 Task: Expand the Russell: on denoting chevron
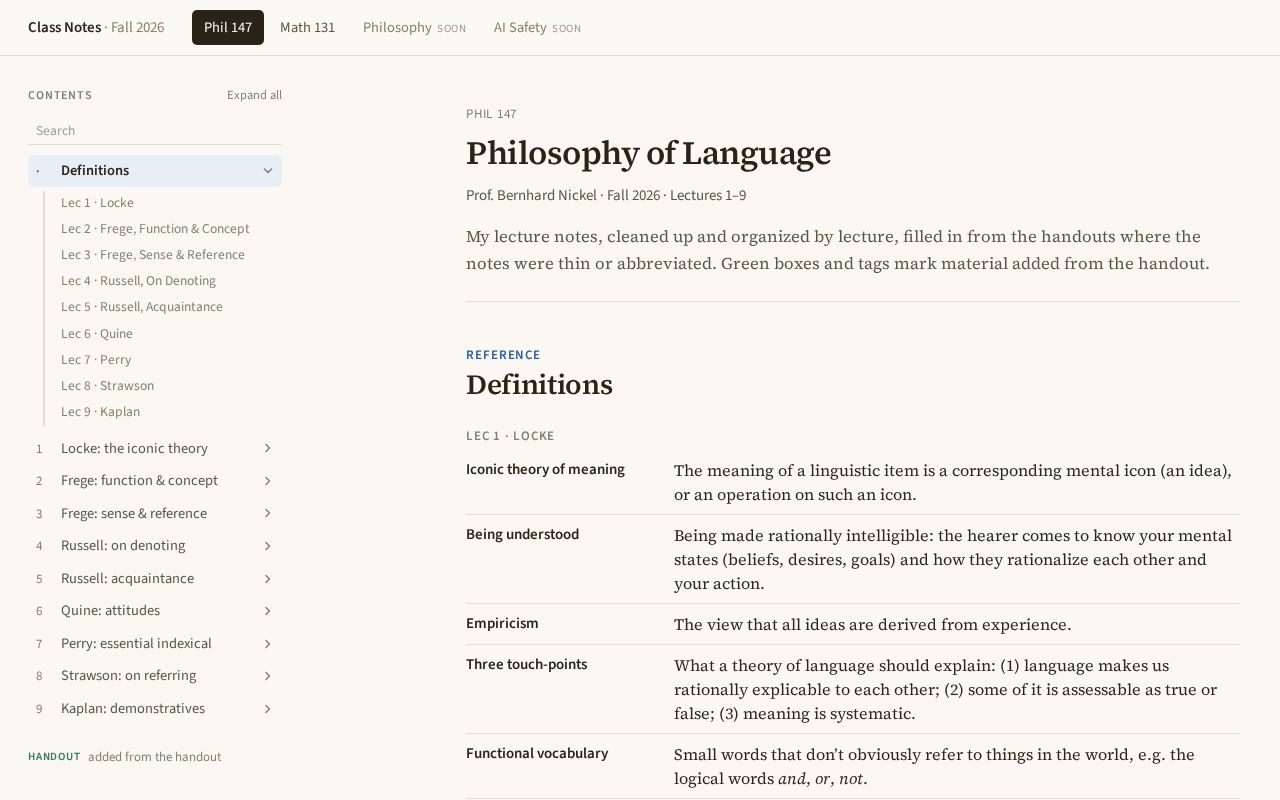[x=268, y=546]
